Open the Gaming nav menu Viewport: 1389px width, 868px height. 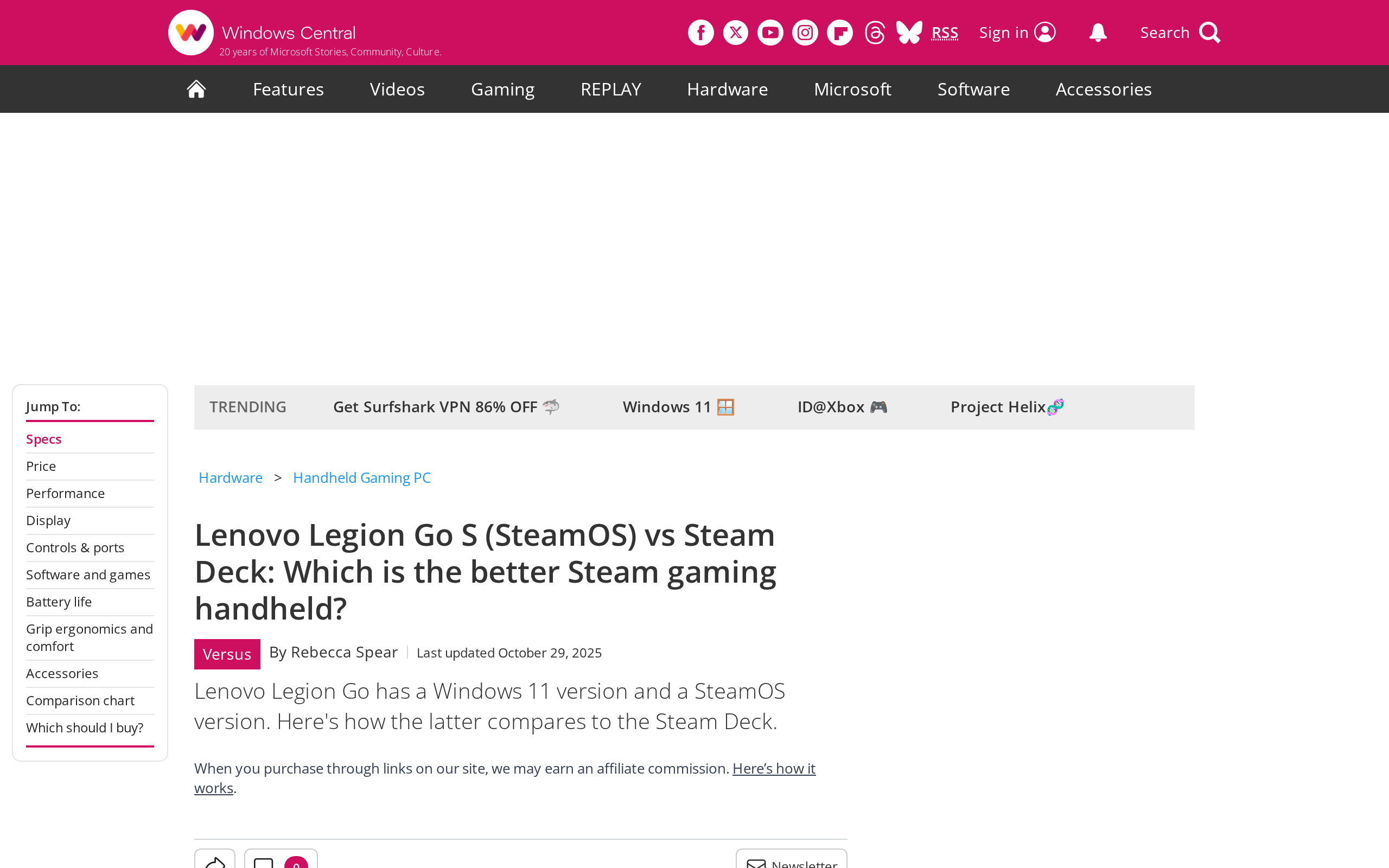503,90
